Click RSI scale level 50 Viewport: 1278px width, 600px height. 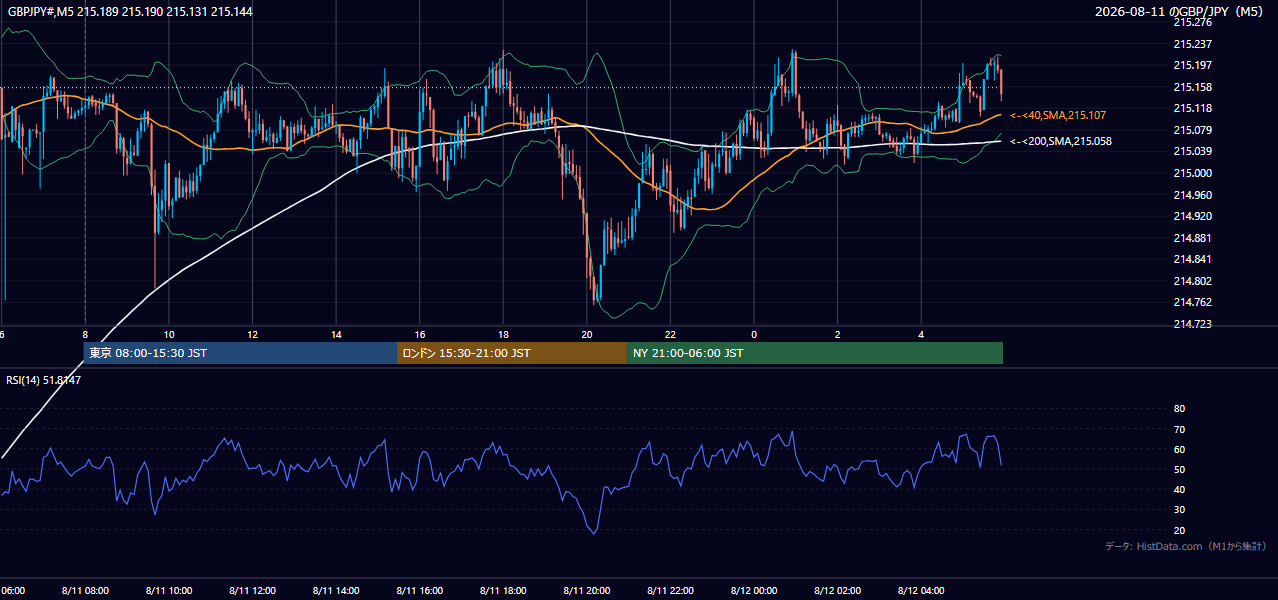pyautogui.click(x=1179, y=469)
